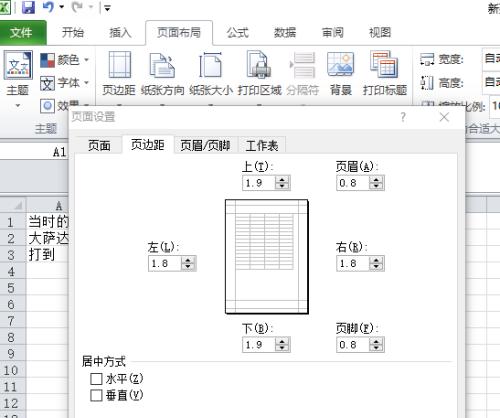Click the 宽度 width icon
500x418 pixels.
[427, 59]
